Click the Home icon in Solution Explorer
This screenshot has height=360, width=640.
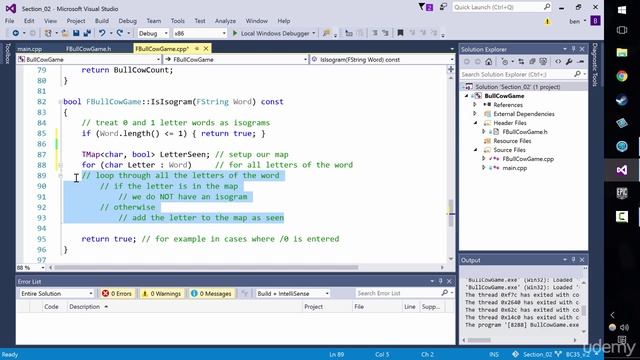[489, 62]
